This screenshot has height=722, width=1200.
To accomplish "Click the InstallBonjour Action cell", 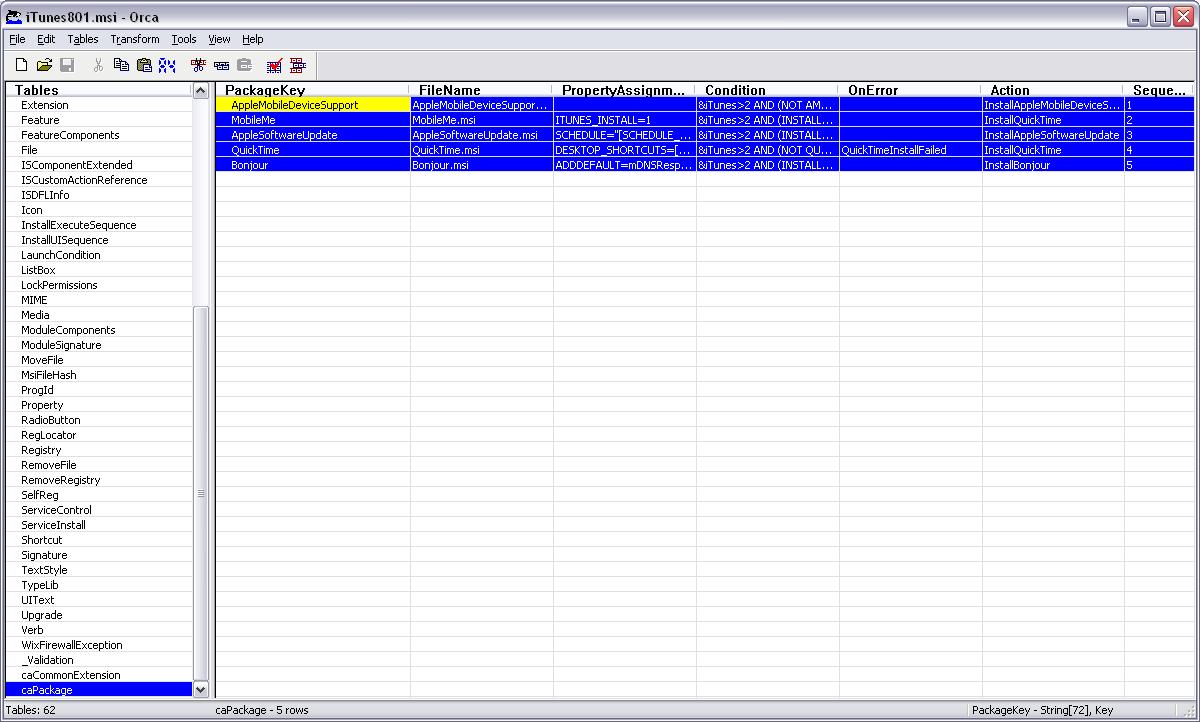I will pyautogui.click(x=1053, y=165).
